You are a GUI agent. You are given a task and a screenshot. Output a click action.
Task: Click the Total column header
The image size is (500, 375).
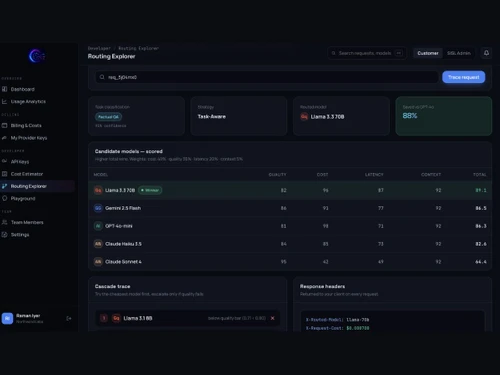click(480, 175)
